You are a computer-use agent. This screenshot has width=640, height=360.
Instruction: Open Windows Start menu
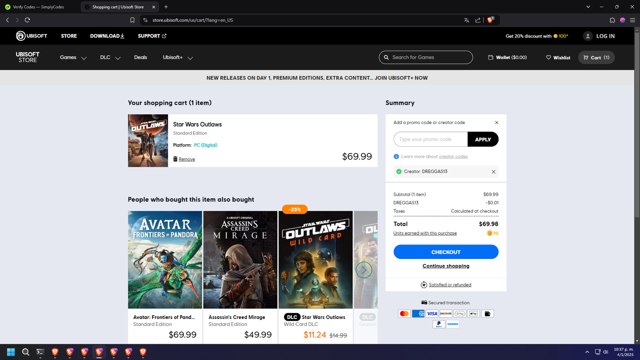tap(11, 352)
